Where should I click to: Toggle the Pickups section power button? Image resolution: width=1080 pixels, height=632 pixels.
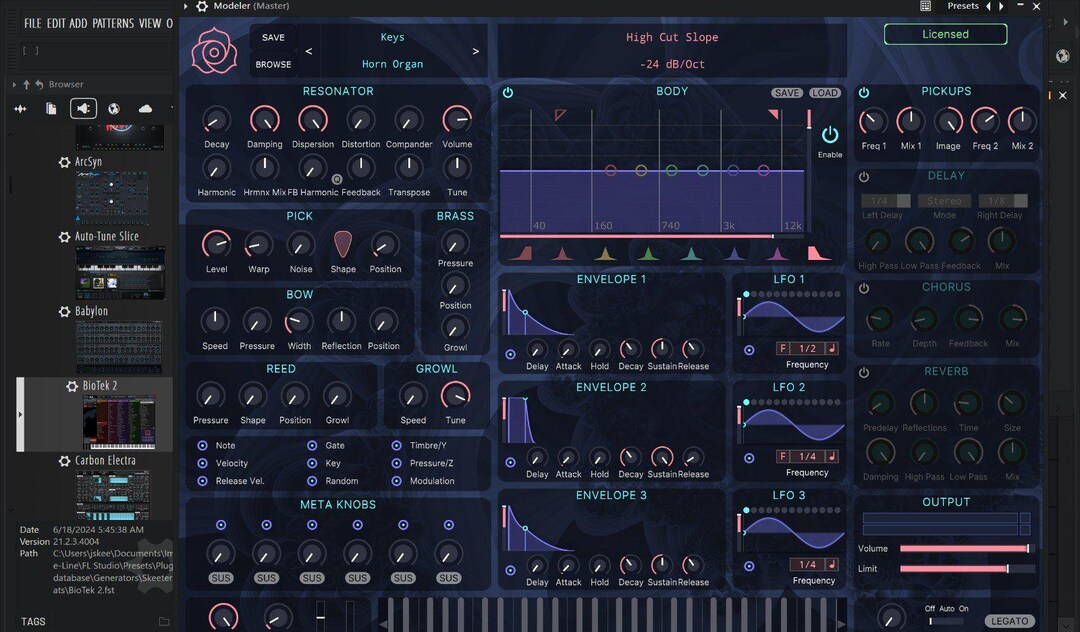864,92
